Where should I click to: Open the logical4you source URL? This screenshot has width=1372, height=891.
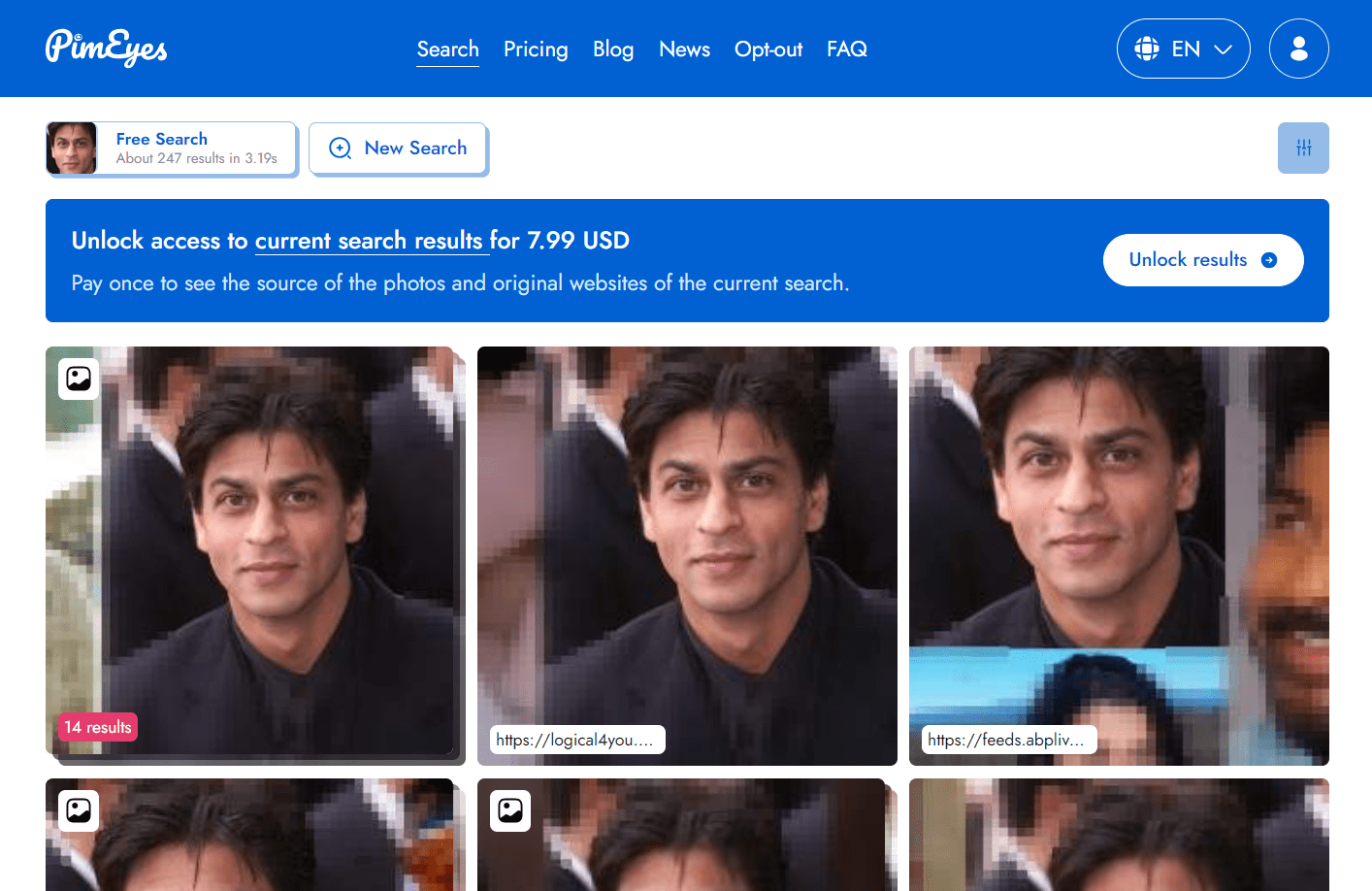(x=577, y=739)
